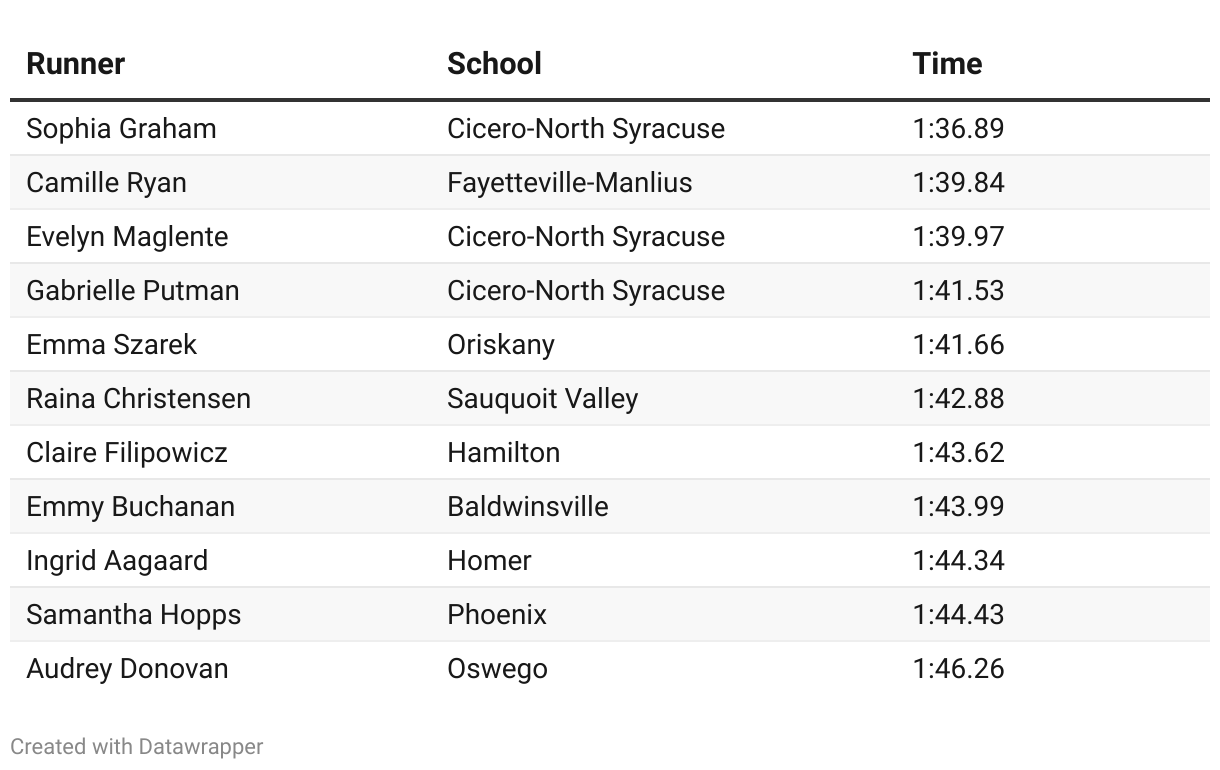The image size is (1220, 770).
Task: Click Claire Filipowicz in the table
Action: (x=127, y=453)
